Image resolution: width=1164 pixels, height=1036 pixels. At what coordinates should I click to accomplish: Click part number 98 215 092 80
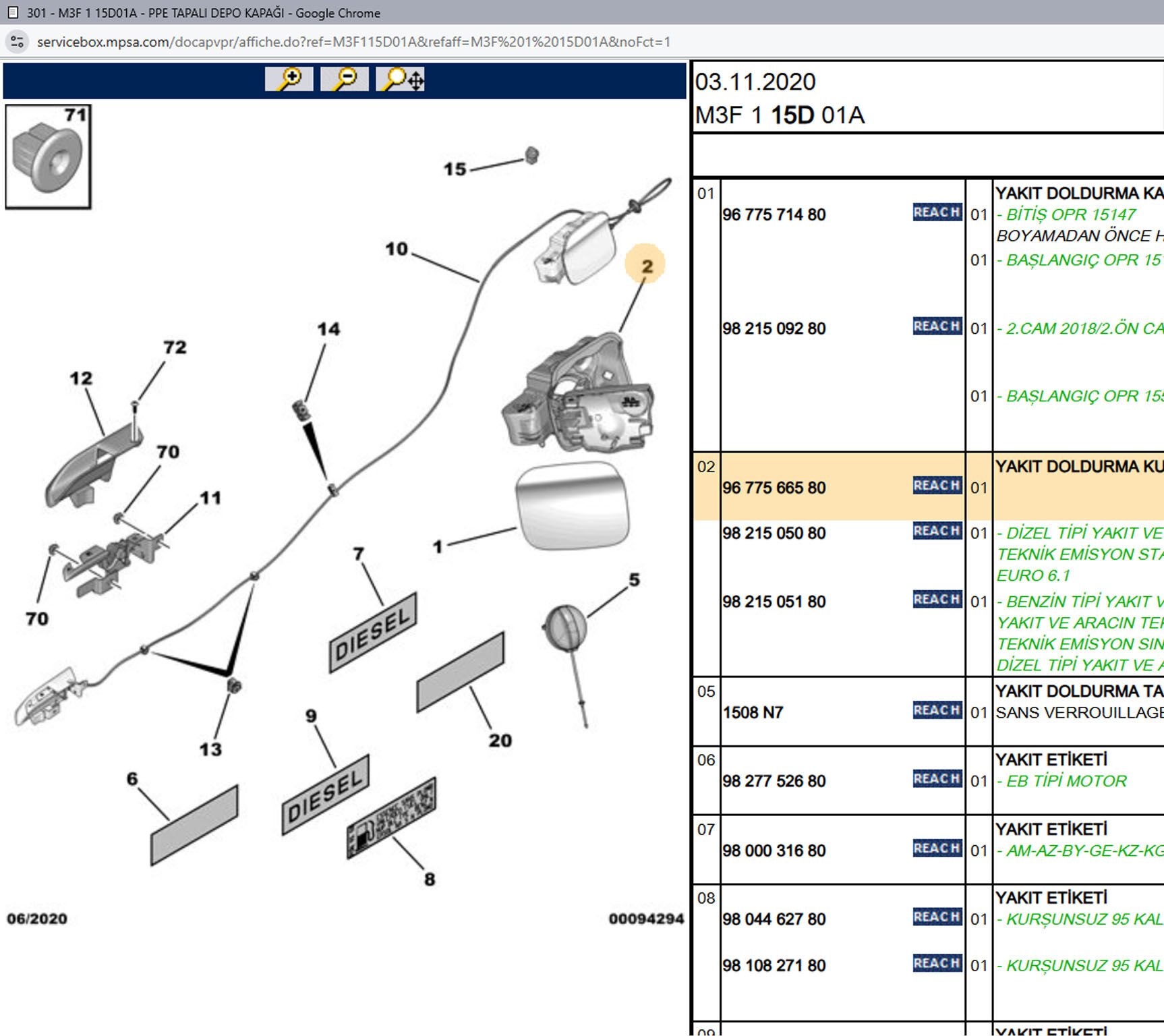pyautogui.click(x=774, y=328)
